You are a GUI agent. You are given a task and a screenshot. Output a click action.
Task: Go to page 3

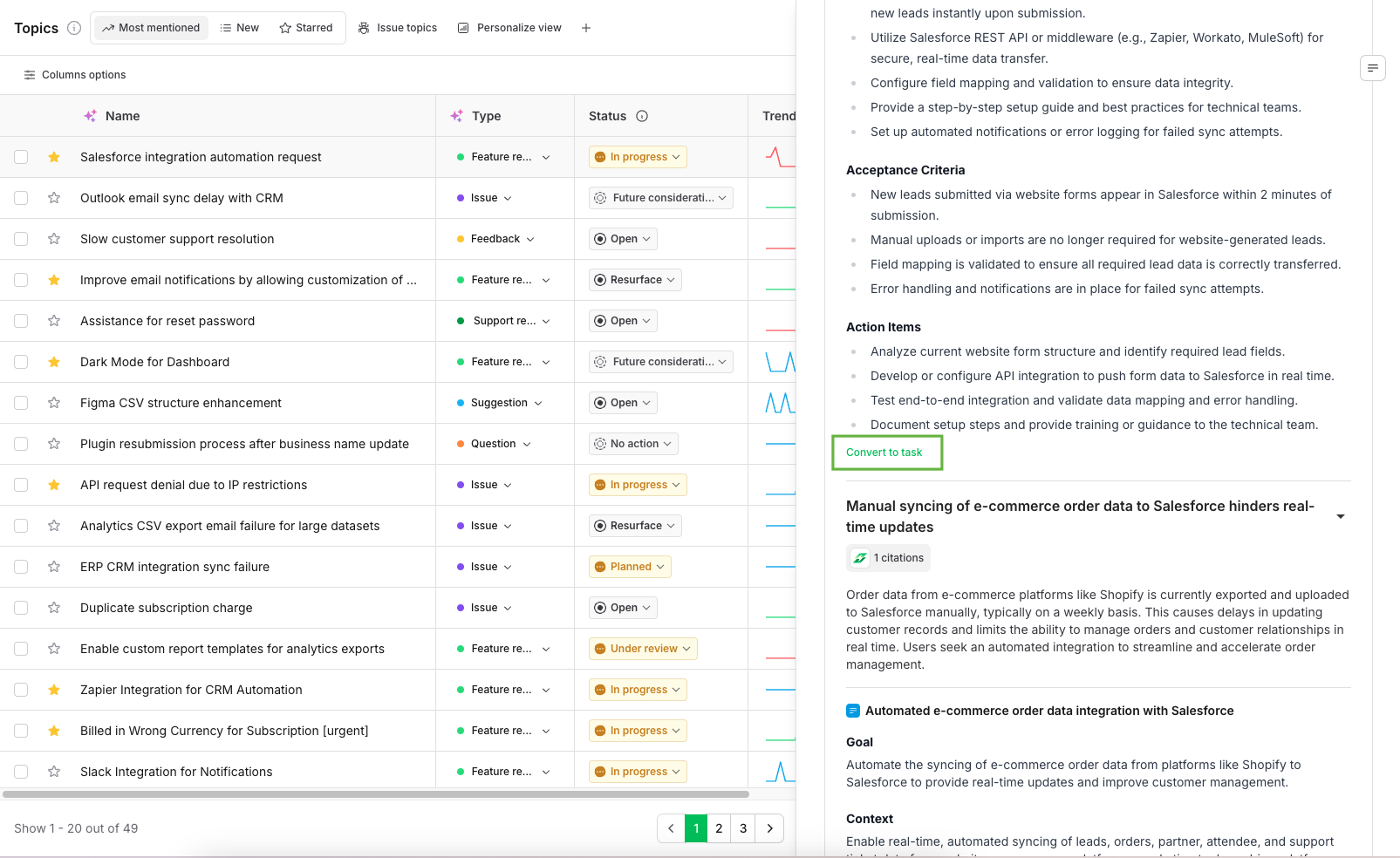(x=743, y=828)
